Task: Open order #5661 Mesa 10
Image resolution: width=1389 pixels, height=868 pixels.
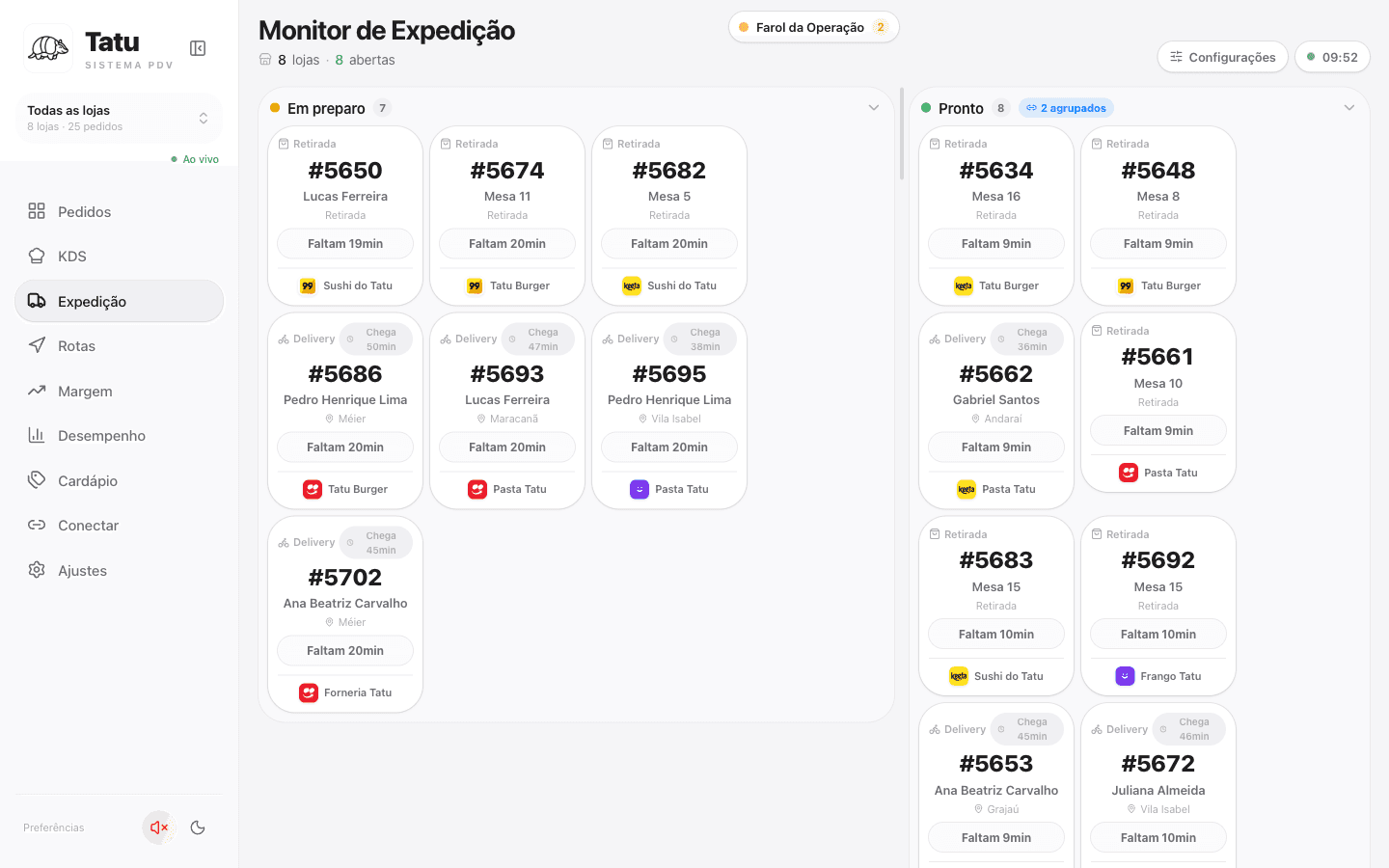Action: (x=1158, y=402)
